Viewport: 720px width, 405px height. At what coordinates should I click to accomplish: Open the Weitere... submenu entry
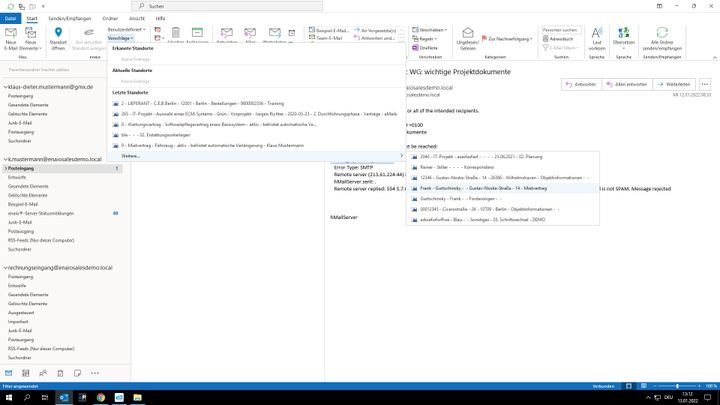point(257,156)
